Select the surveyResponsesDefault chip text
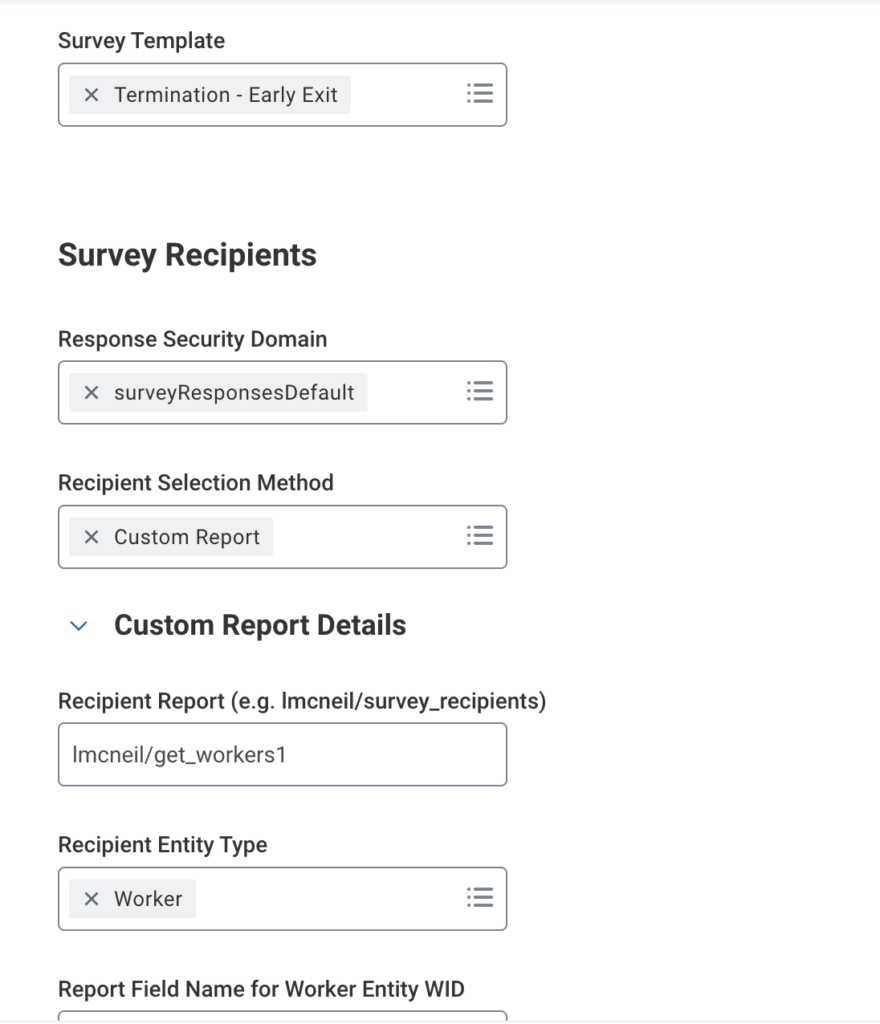 [234, 393]
